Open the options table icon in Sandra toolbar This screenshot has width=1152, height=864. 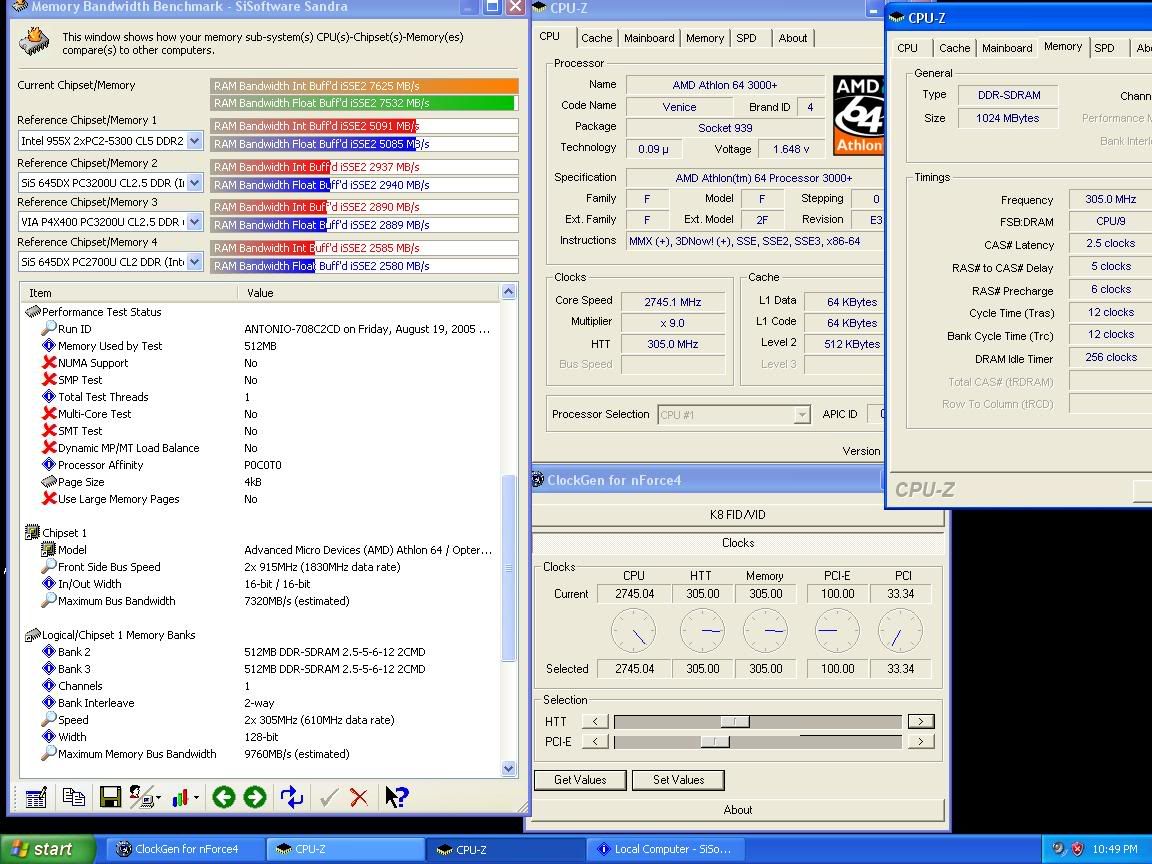[36, 797]
